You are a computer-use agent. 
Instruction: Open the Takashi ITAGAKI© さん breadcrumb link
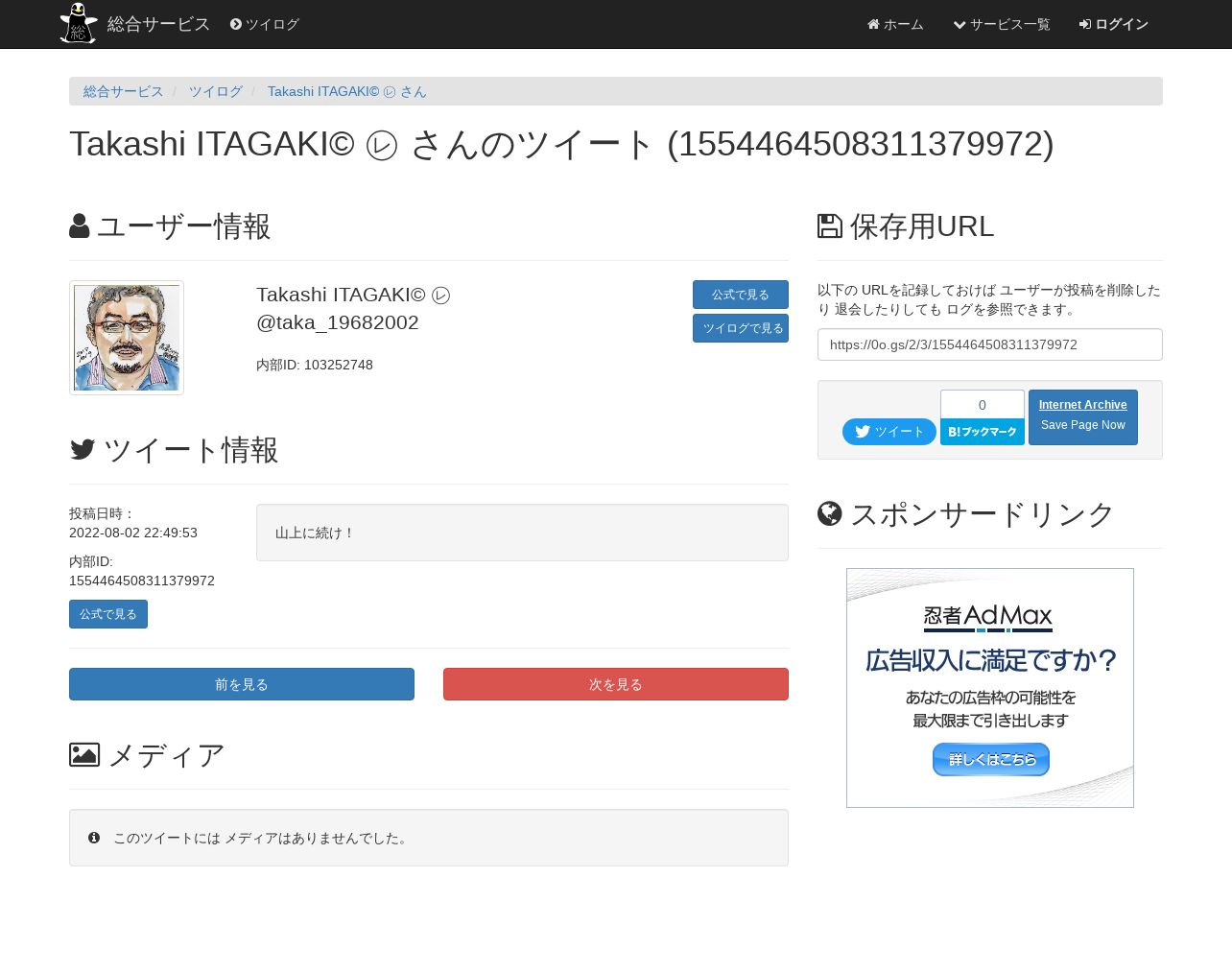(347, 91)
